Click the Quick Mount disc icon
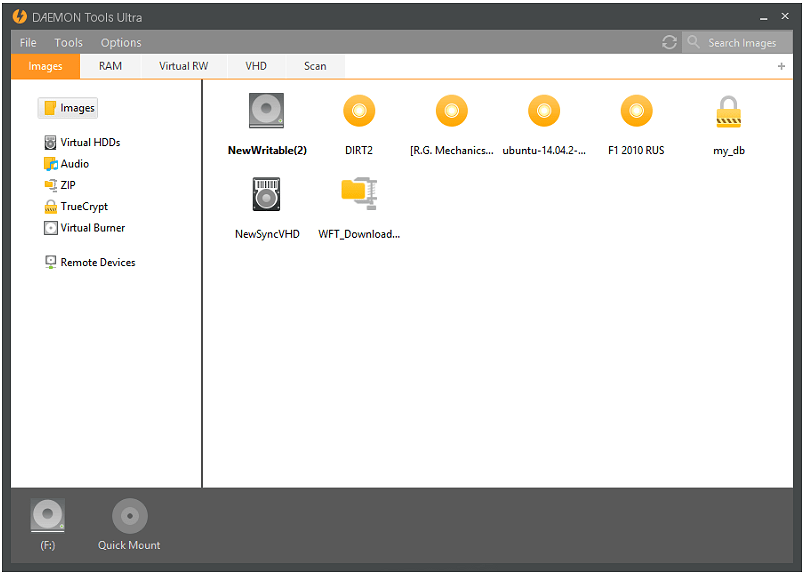Viewport: 805px width, 577px height. (129, 515)
